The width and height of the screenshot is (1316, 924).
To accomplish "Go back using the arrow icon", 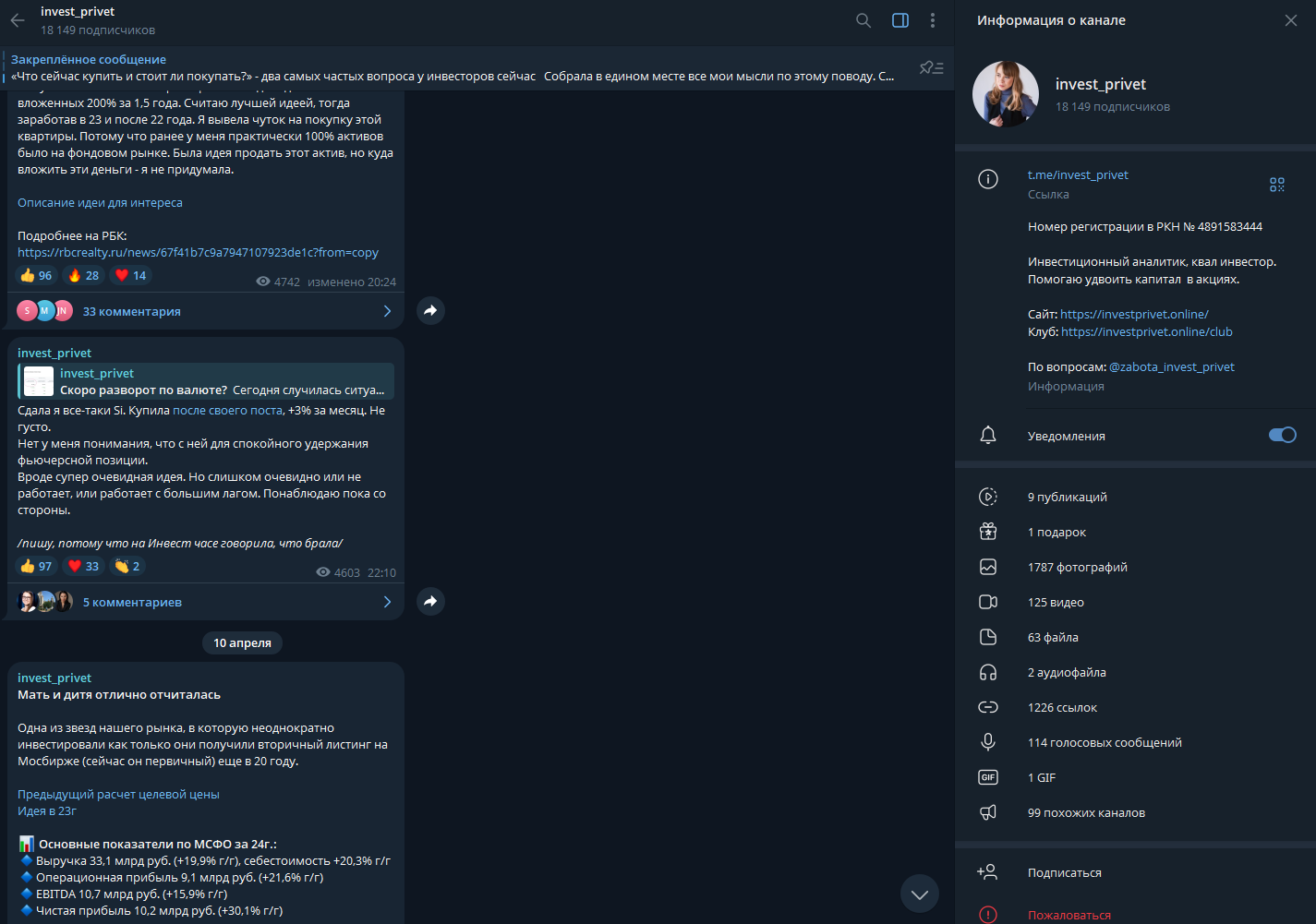I will (18, 20).
